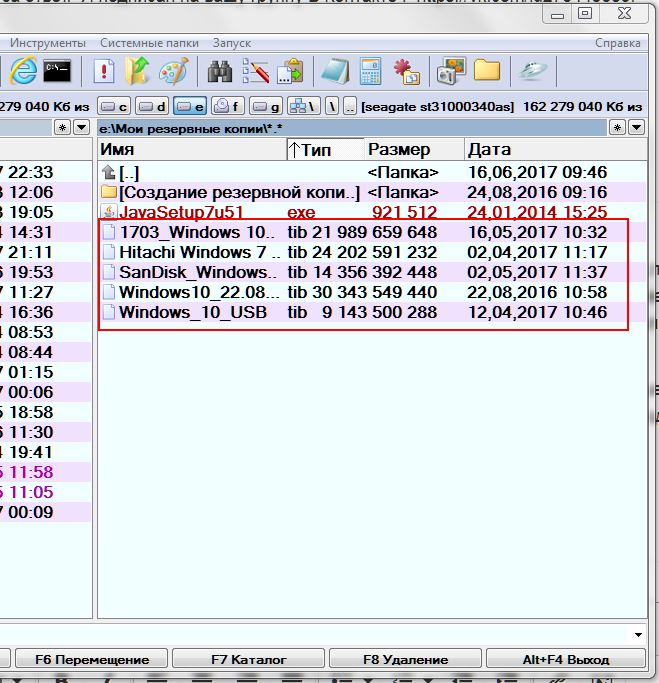The width and height of the screenshot is (659, 683).
Task: Open the multi-rename tool with red pencil icon
Action: click(x=256, y=71)
